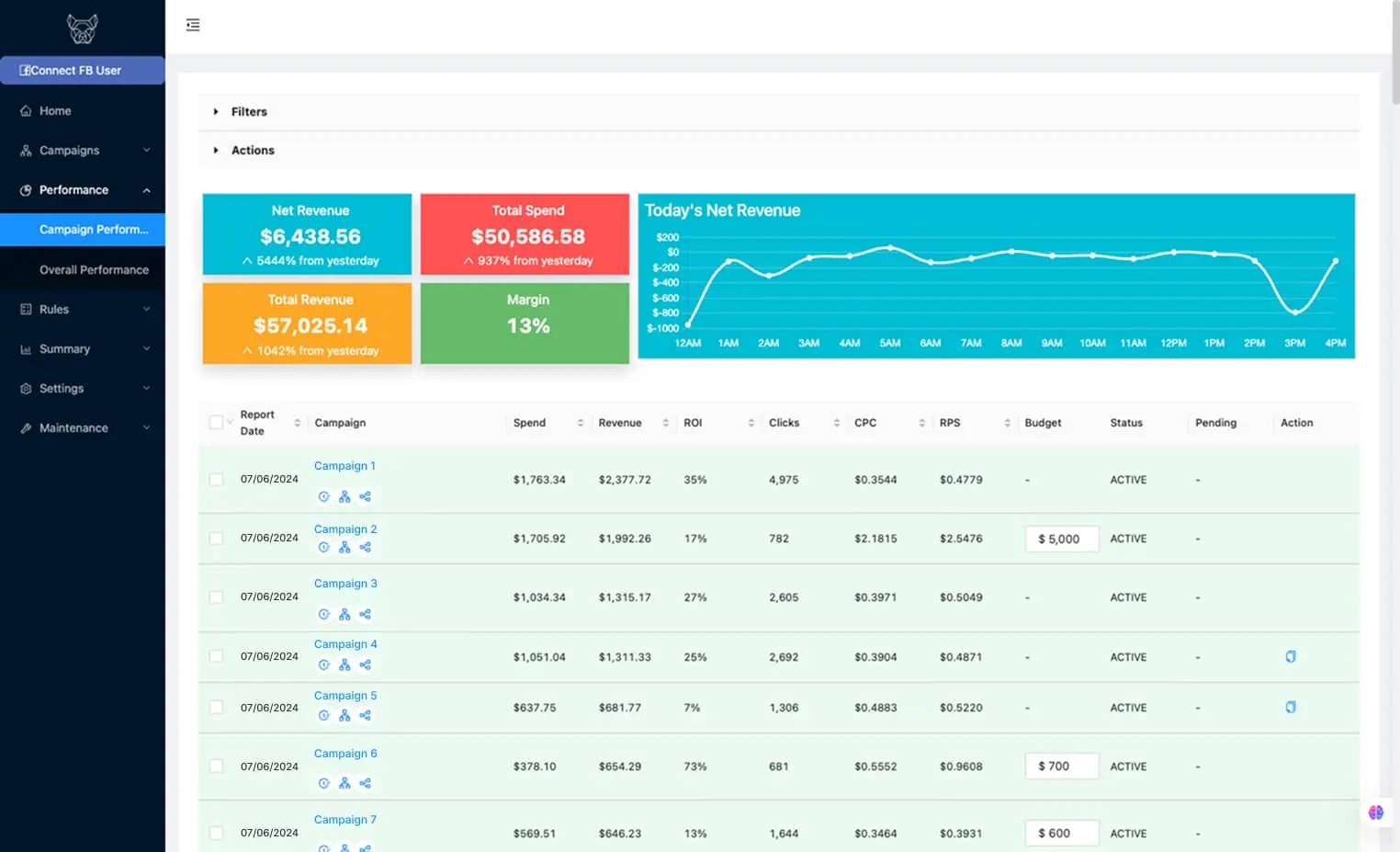Open Overall Performance in the sidebar
The height and width of the screenshot is (852, 1400).
(94, 269)
